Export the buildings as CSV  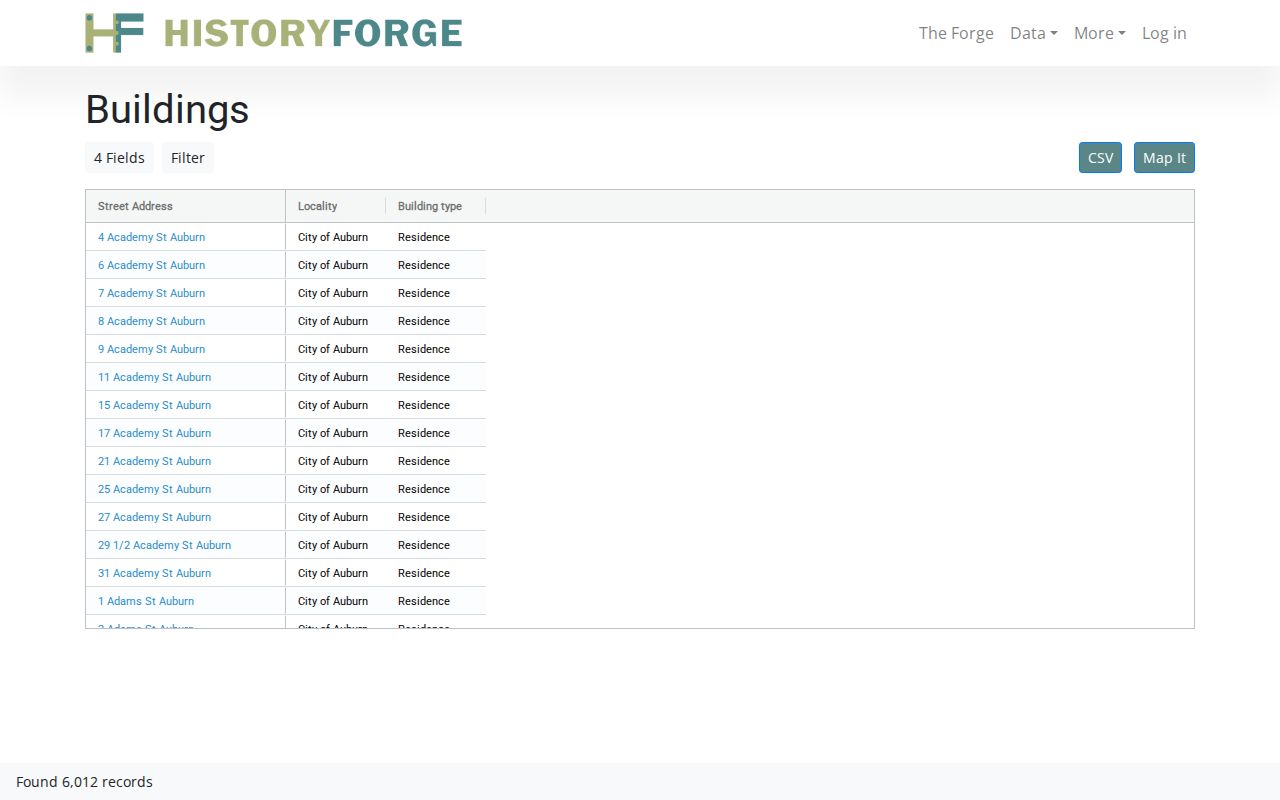click(x=1100, y=158)
